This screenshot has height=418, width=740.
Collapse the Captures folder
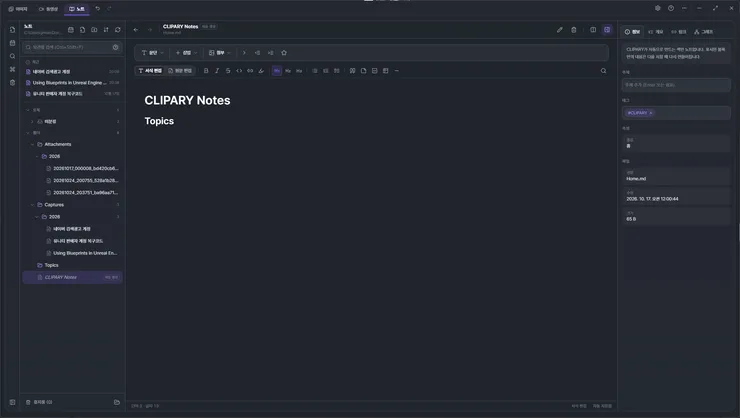pos(33,205)
